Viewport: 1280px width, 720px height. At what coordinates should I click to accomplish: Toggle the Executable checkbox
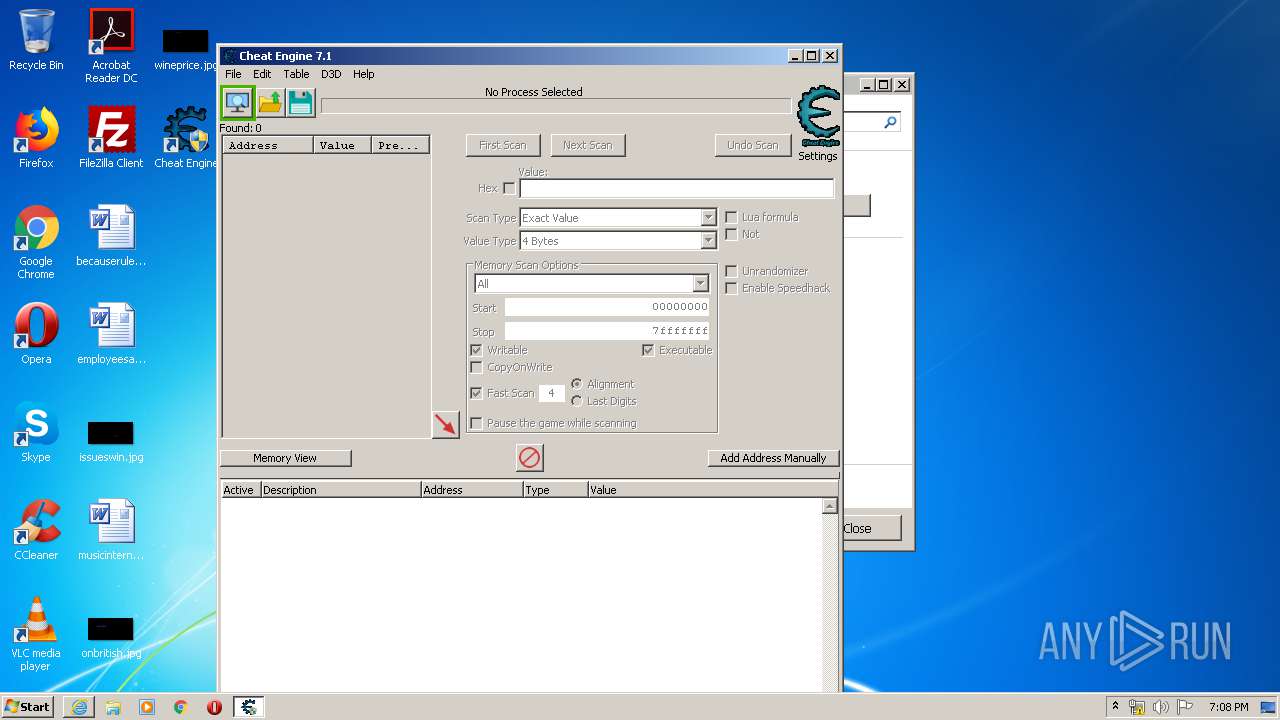(x=648, y=350)
